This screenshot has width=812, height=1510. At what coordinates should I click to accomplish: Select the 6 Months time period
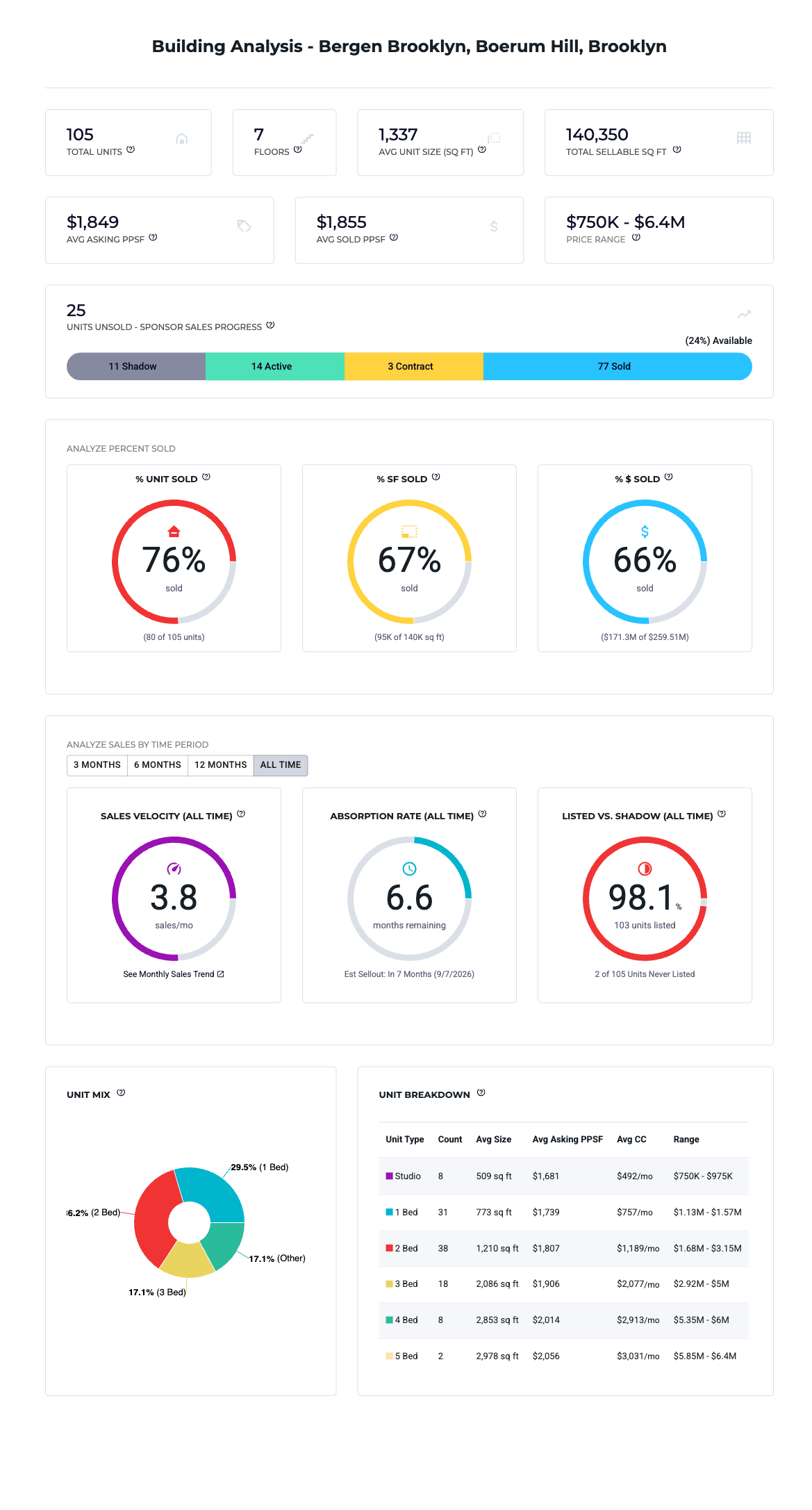coord(158,765)
